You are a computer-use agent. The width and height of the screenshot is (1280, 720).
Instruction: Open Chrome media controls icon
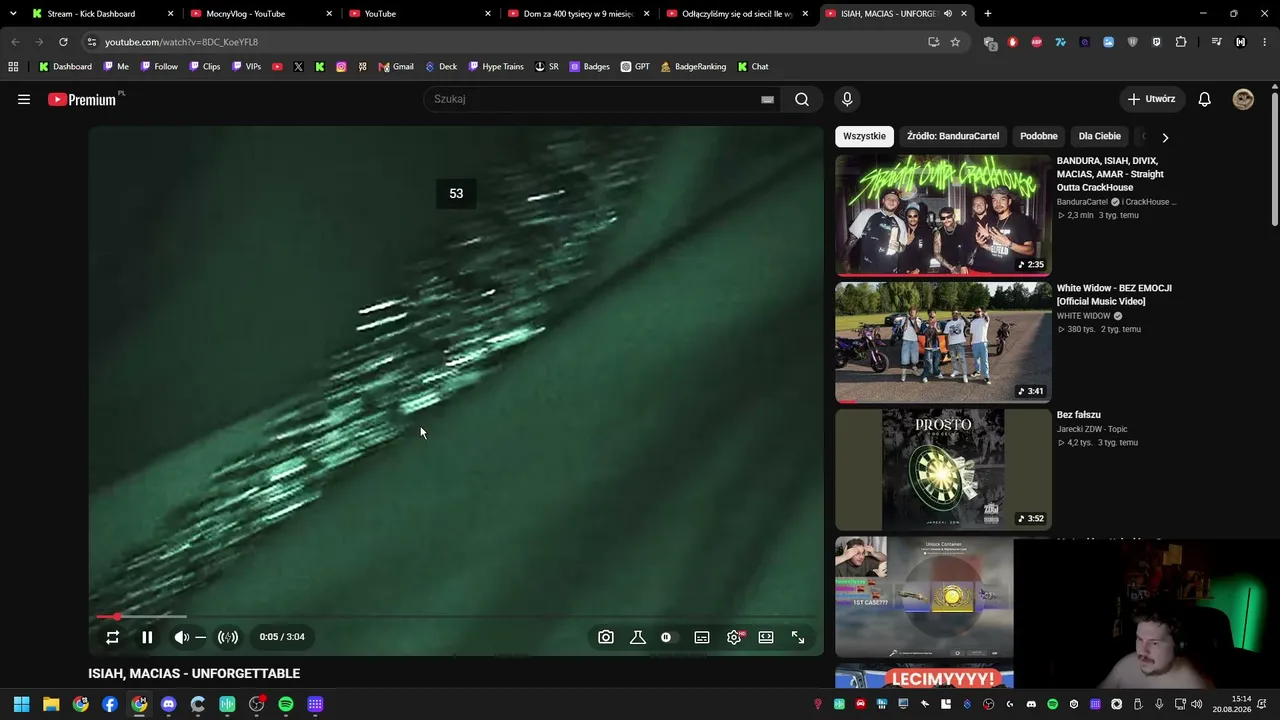click(1216, 42)
